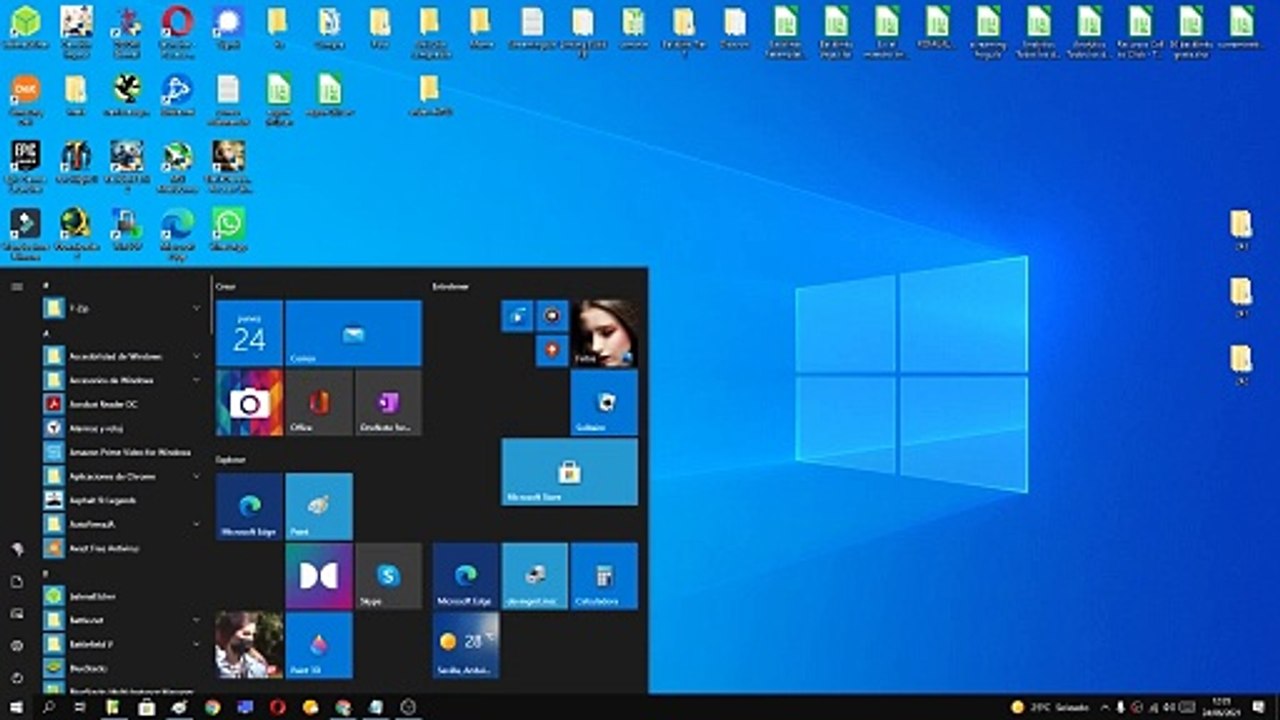1280x720 pixels.
Task: Launch the Office tile
Action: [319, 402]
